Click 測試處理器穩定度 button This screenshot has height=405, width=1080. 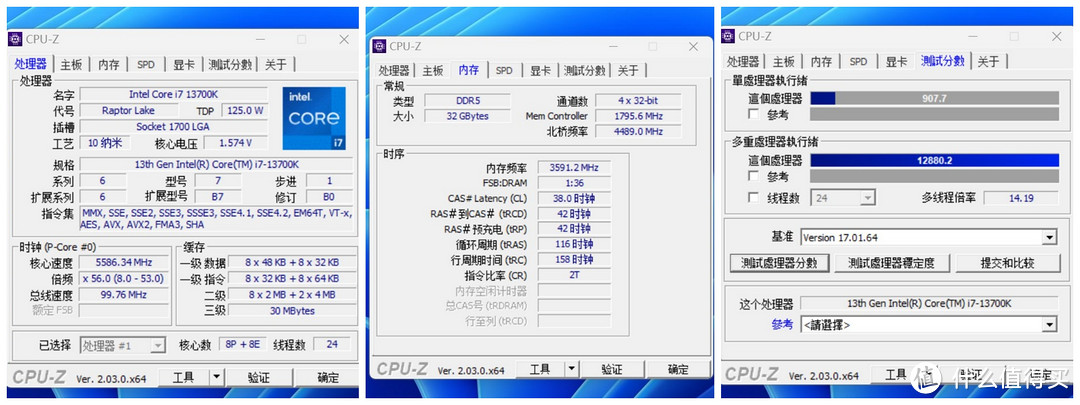click(x=891, y=263)
